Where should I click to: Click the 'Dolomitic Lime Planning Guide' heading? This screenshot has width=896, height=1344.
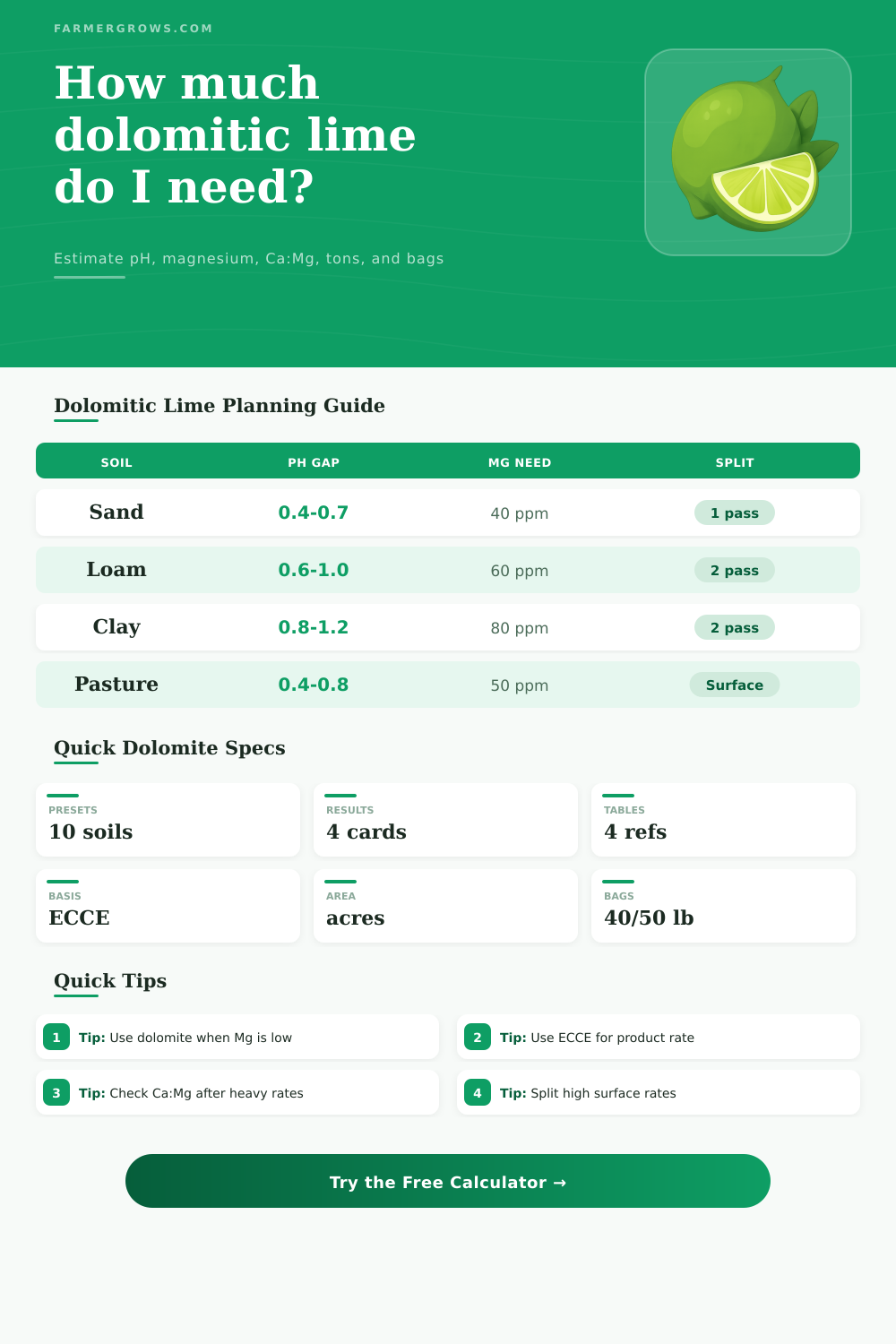(x=220, y=405)
